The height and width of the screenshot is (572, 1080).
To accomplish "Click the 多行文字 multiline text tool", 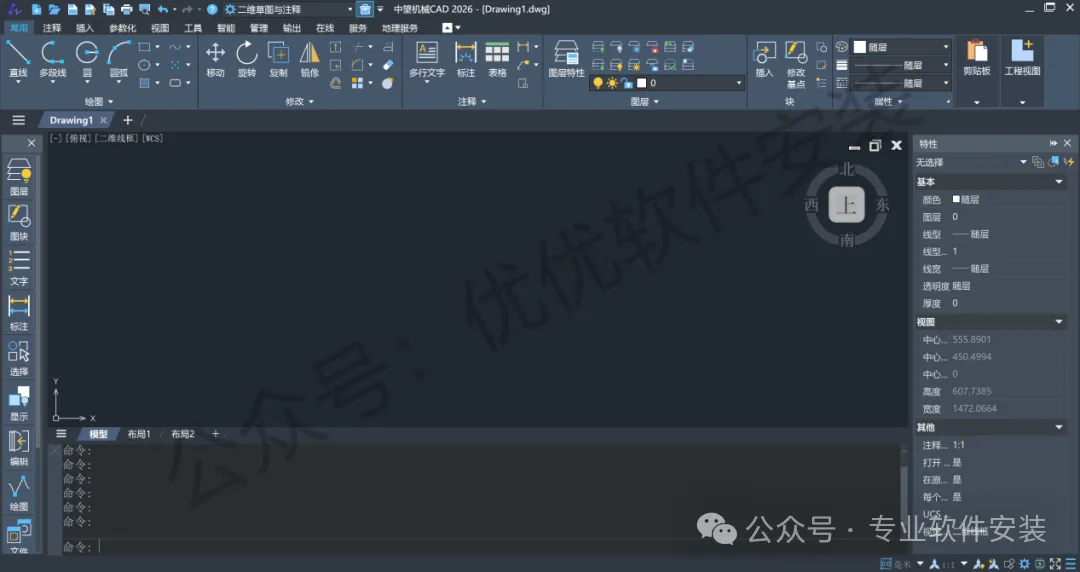I will [427, 61].
